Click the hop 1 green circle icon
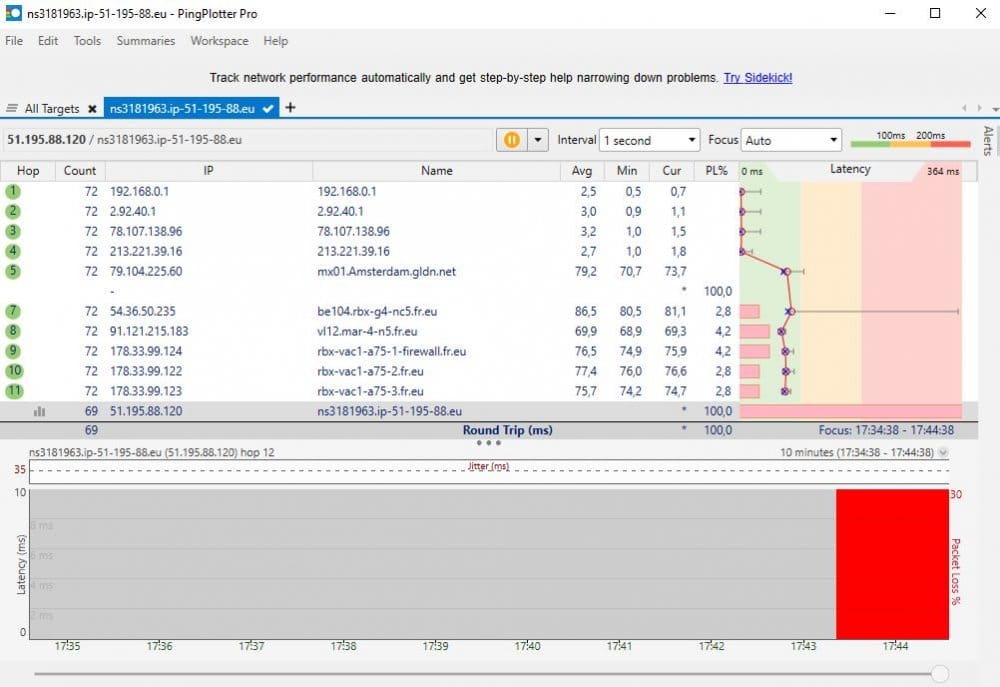The image size is (1000, 687). point(13,191)
